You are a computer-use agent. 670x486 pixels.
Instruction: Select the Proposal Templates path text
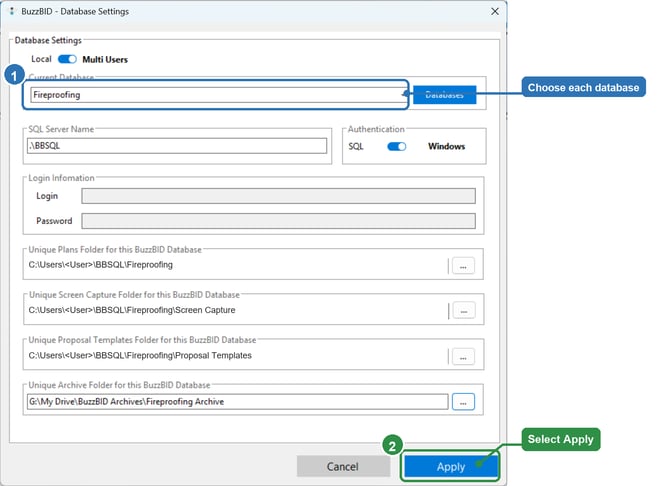click(x=140, y=355)
